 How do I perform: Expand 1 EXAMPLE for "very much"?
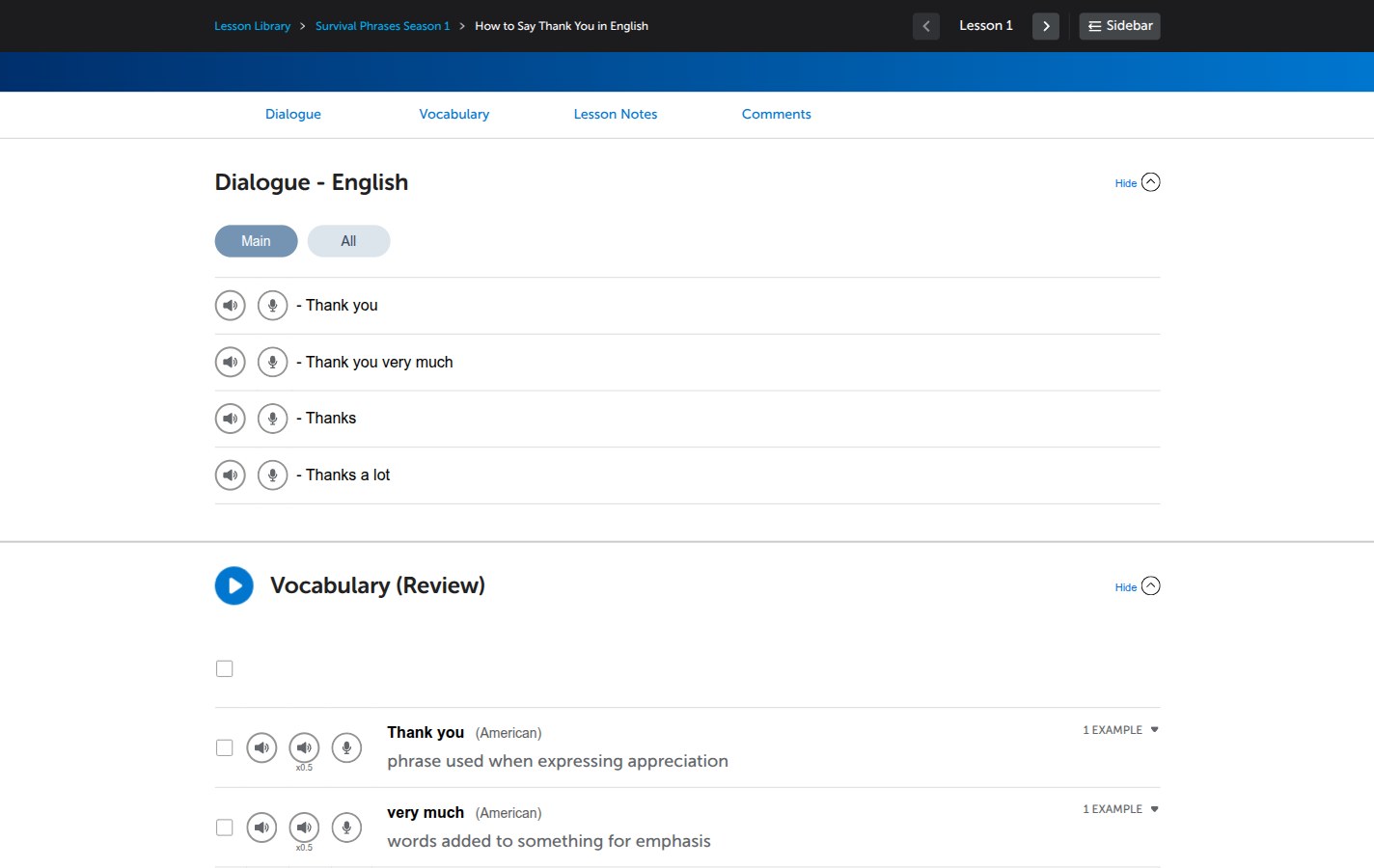tap(1120, 809)
